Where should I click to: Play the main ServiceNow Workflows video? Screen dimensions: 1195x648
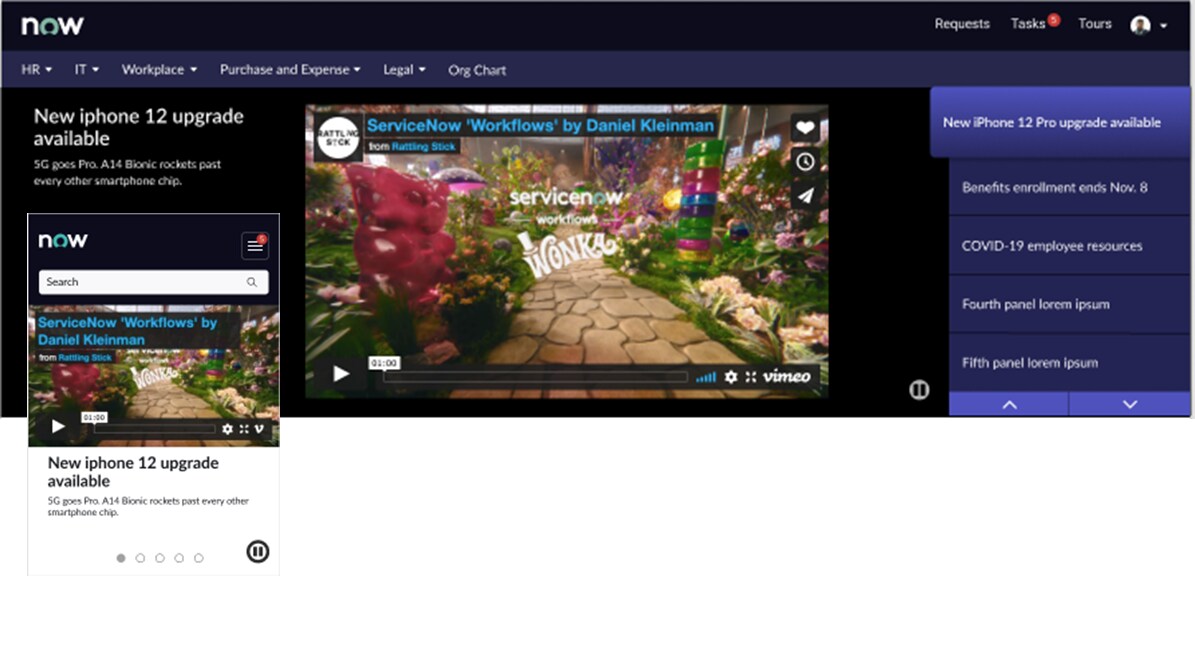(x=341, y=374)
